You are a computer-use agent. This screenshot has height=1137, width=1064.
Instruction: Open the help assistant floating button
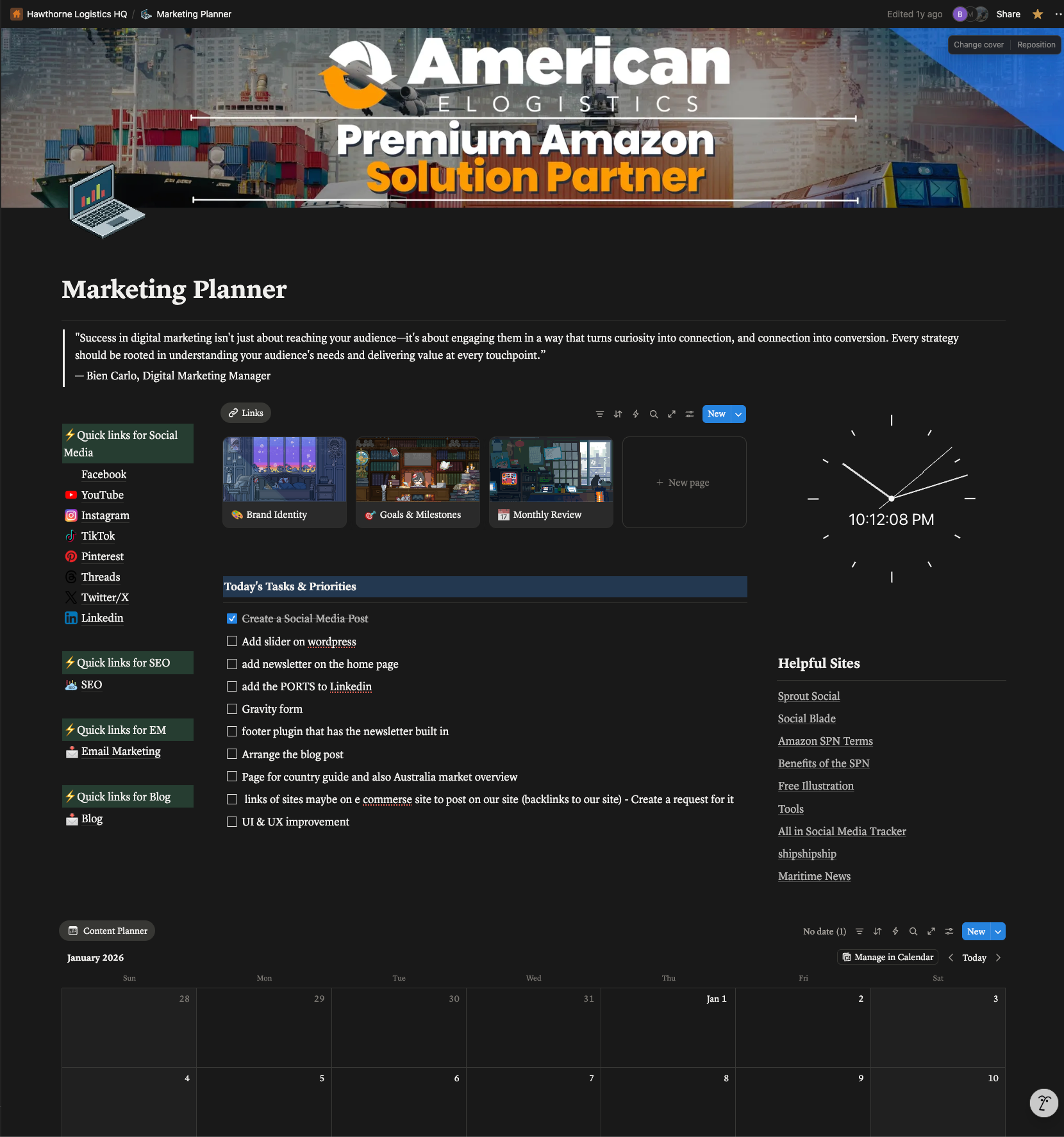pyautogui.click(x=1043, y=1102)
